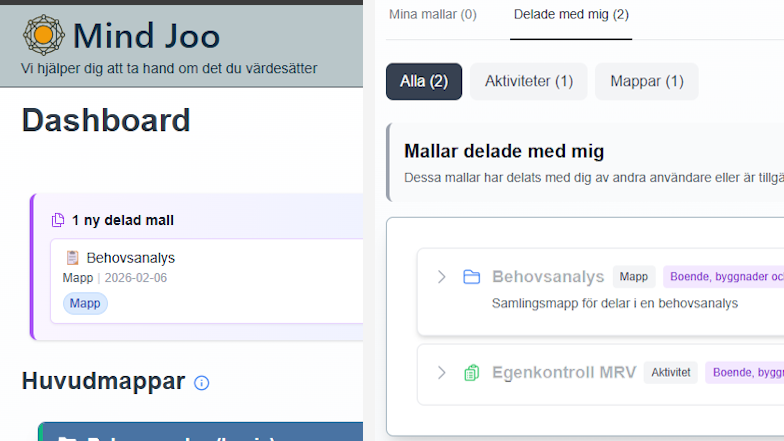Click the '1 ny delad mall' heading
The height and width of the screenshot is (441, 784).
coord(122,220)
